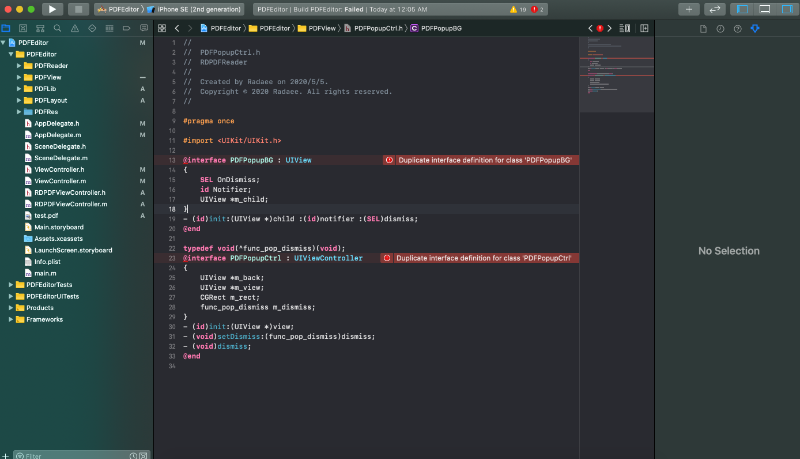
Task: Open the Library with the plus button
Action: pos(688,9)
